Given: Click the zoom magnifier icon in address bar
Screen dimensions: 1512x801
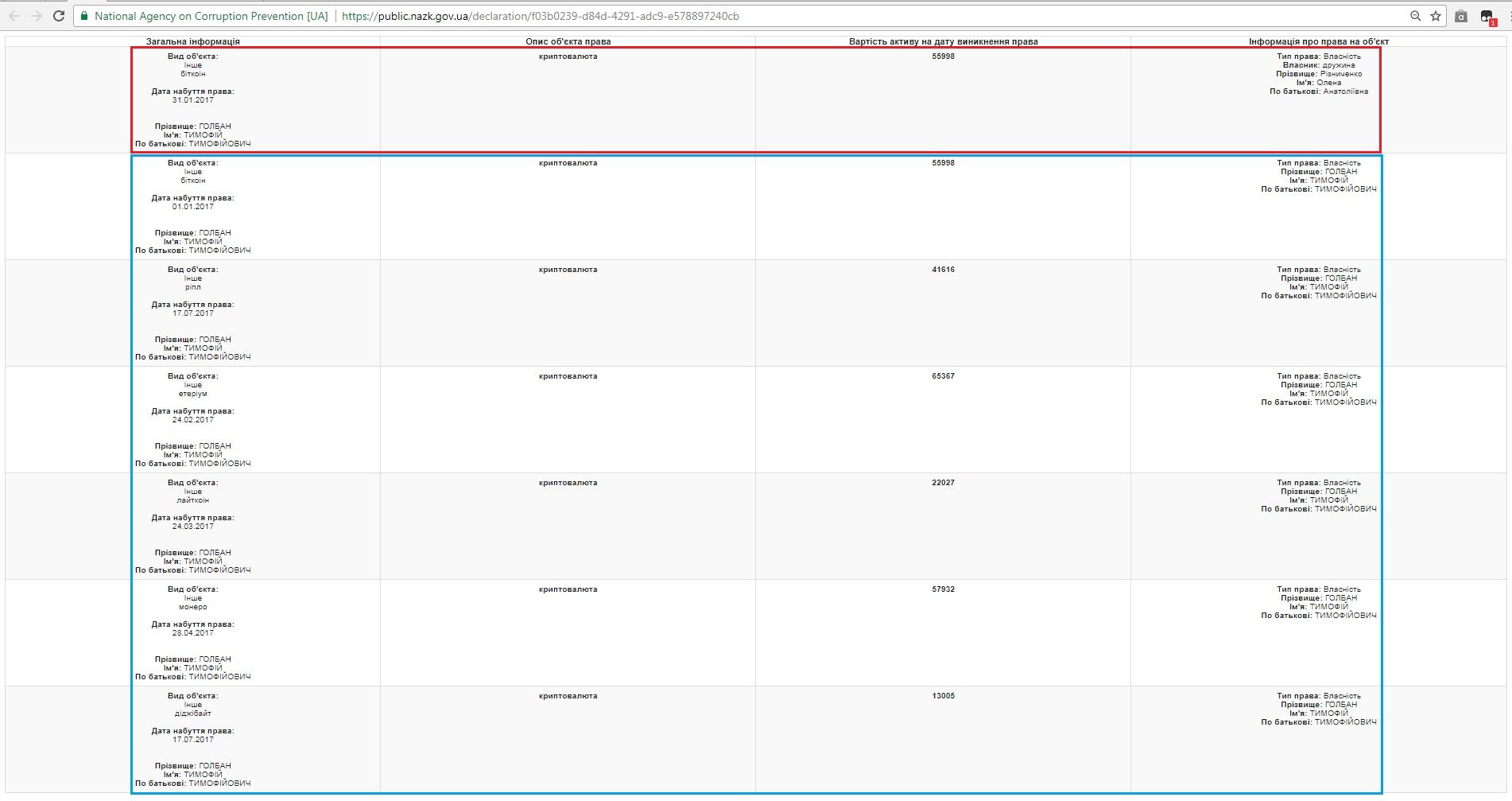Looking at the screenshot, I should [1415, 16].
